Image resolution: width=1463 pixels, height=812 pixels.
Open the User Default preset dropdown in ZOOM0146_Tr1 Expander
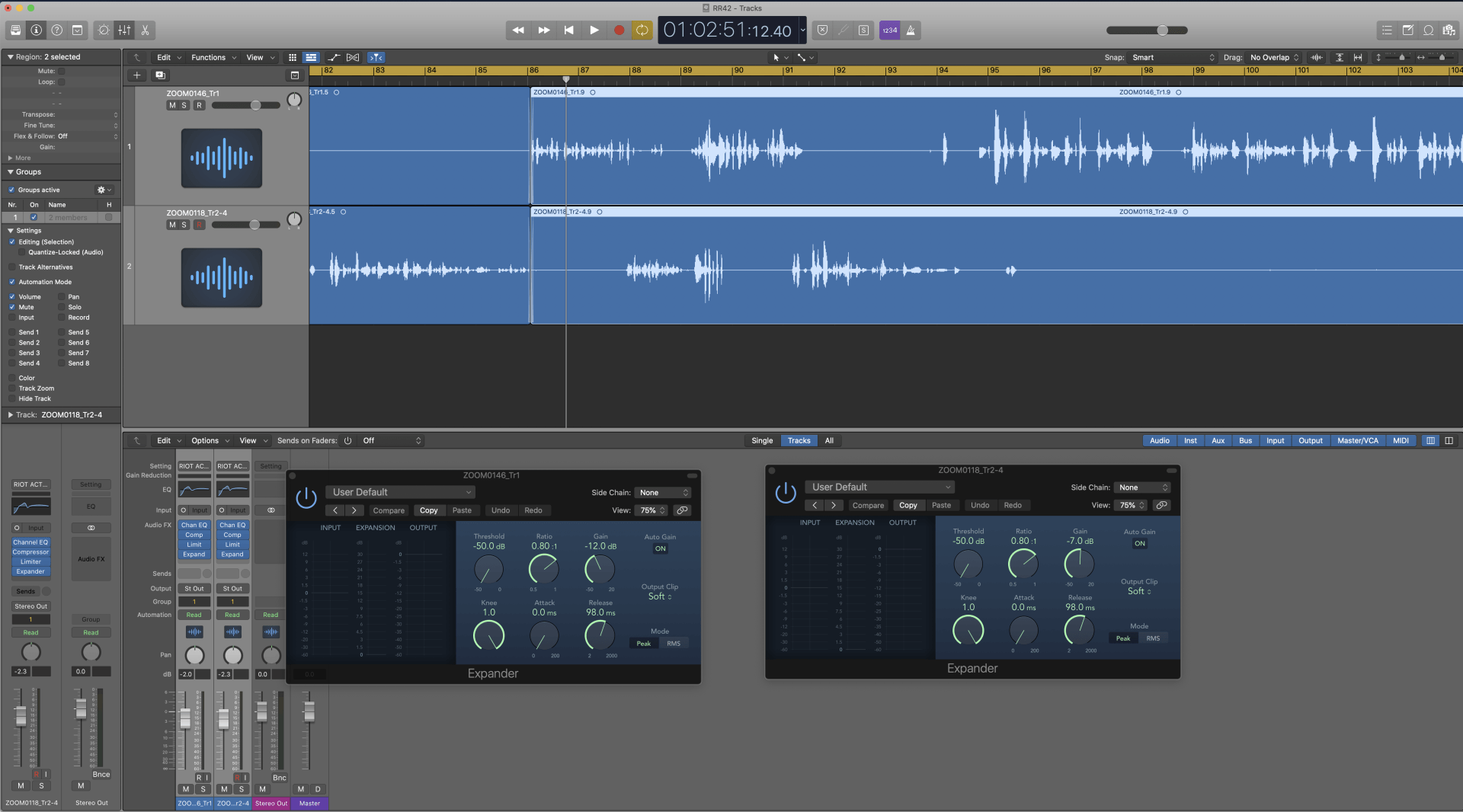pos(401,492)
